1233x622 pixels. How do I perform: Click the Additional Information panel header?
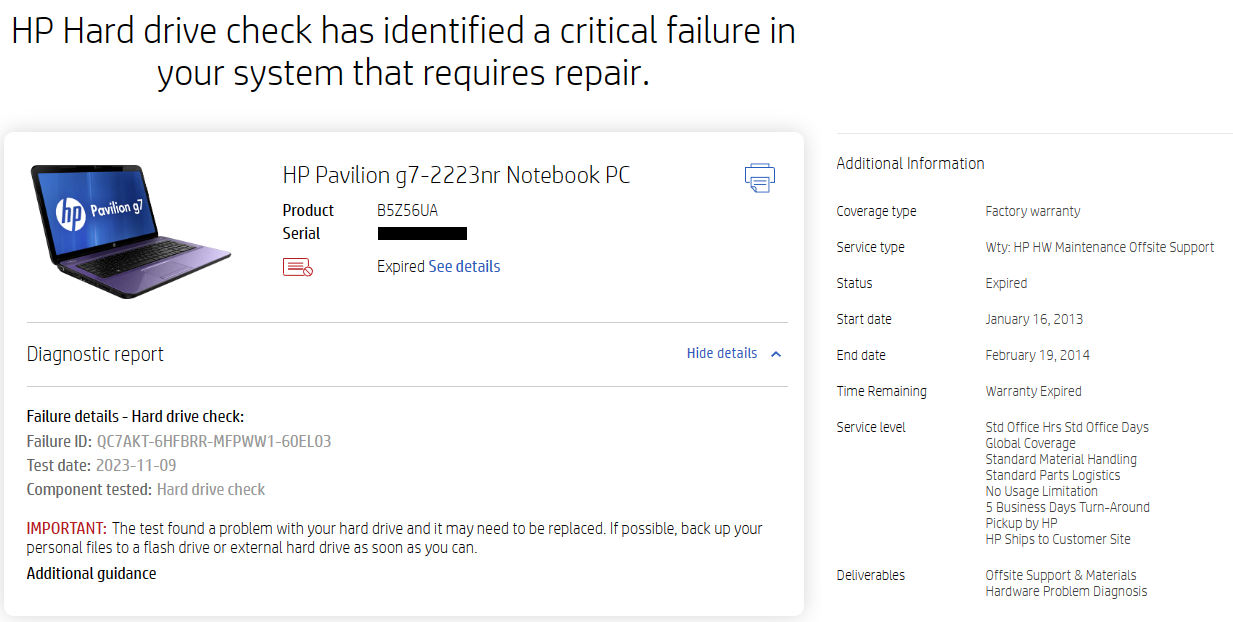910,163
